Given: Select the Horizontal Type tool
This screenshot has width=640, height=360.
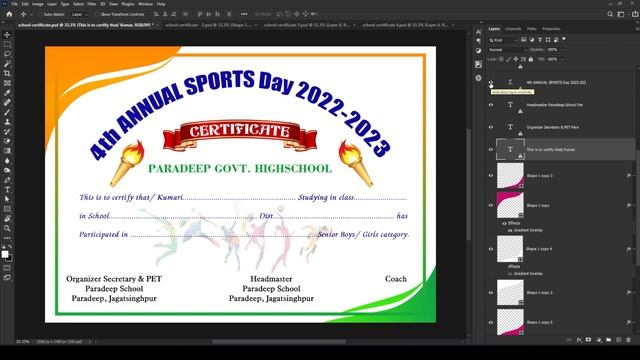Looking at the screenshot, I should tap(7, 190).
